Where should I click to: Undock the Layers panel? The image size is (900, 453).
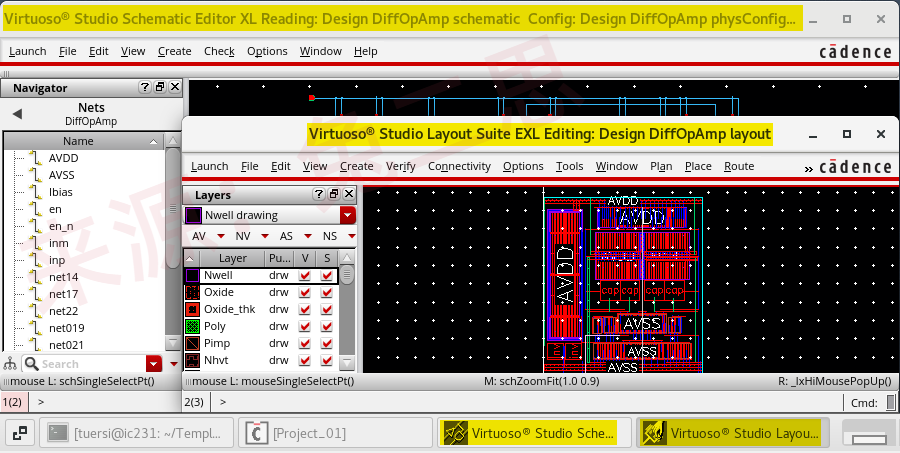[333, 194]
